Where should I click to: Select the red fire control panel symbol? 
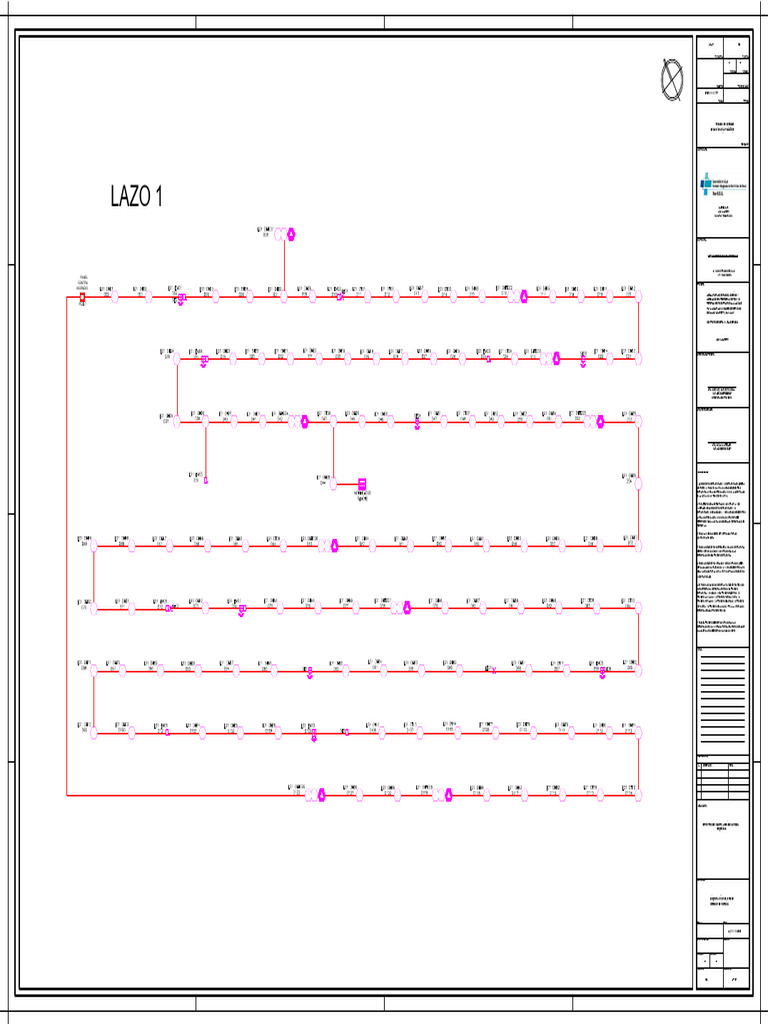point(82,297)
